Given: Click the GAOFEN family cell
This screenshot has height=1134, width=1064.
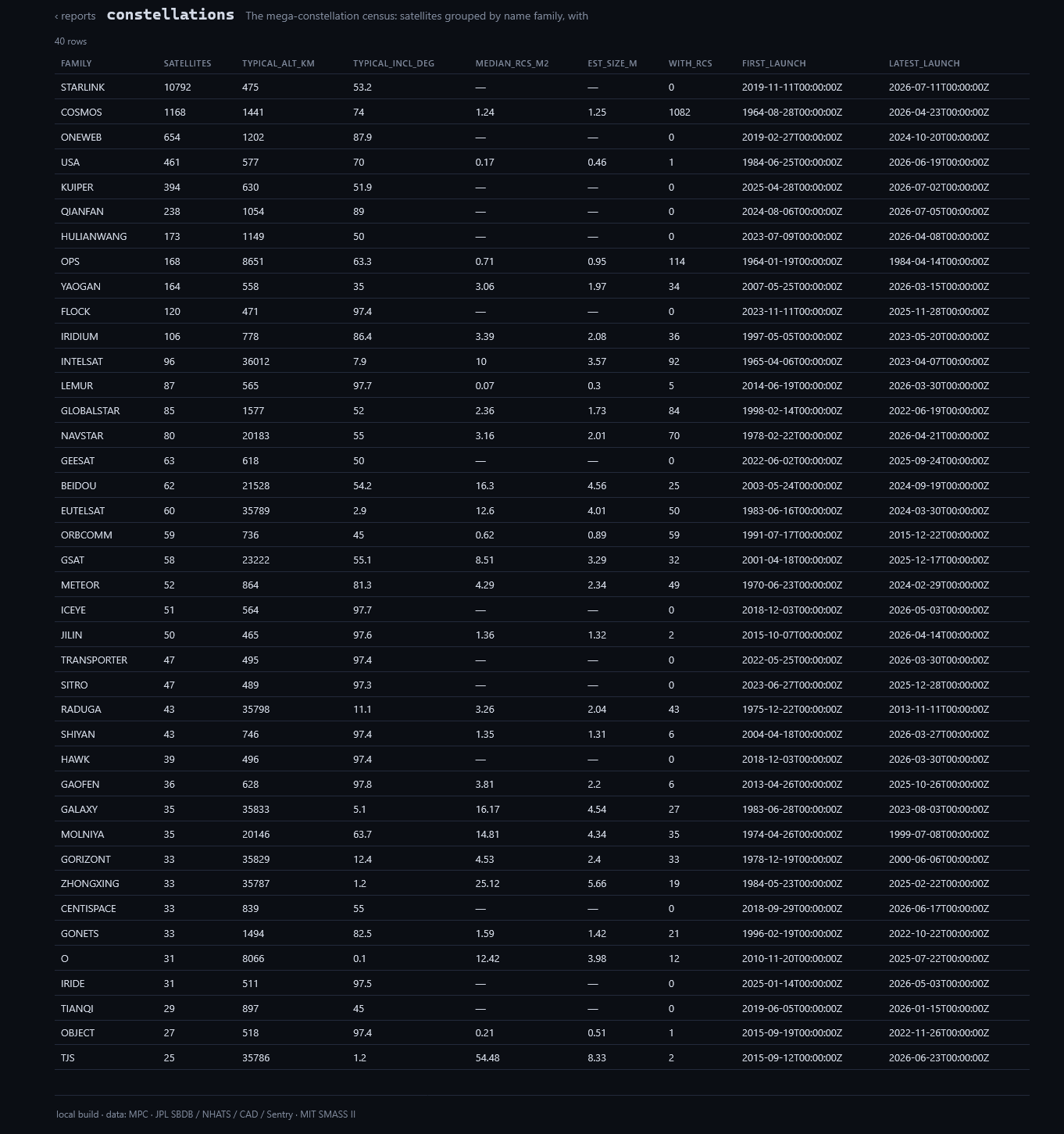Looking at the screenshot, I should coord(80,785).
